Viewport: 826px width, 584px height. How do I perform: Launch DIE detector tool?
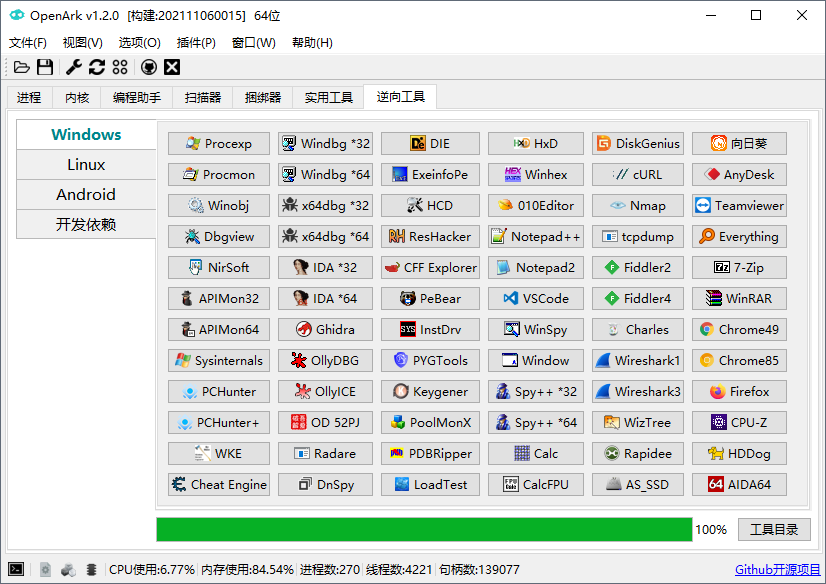(430, 144)
